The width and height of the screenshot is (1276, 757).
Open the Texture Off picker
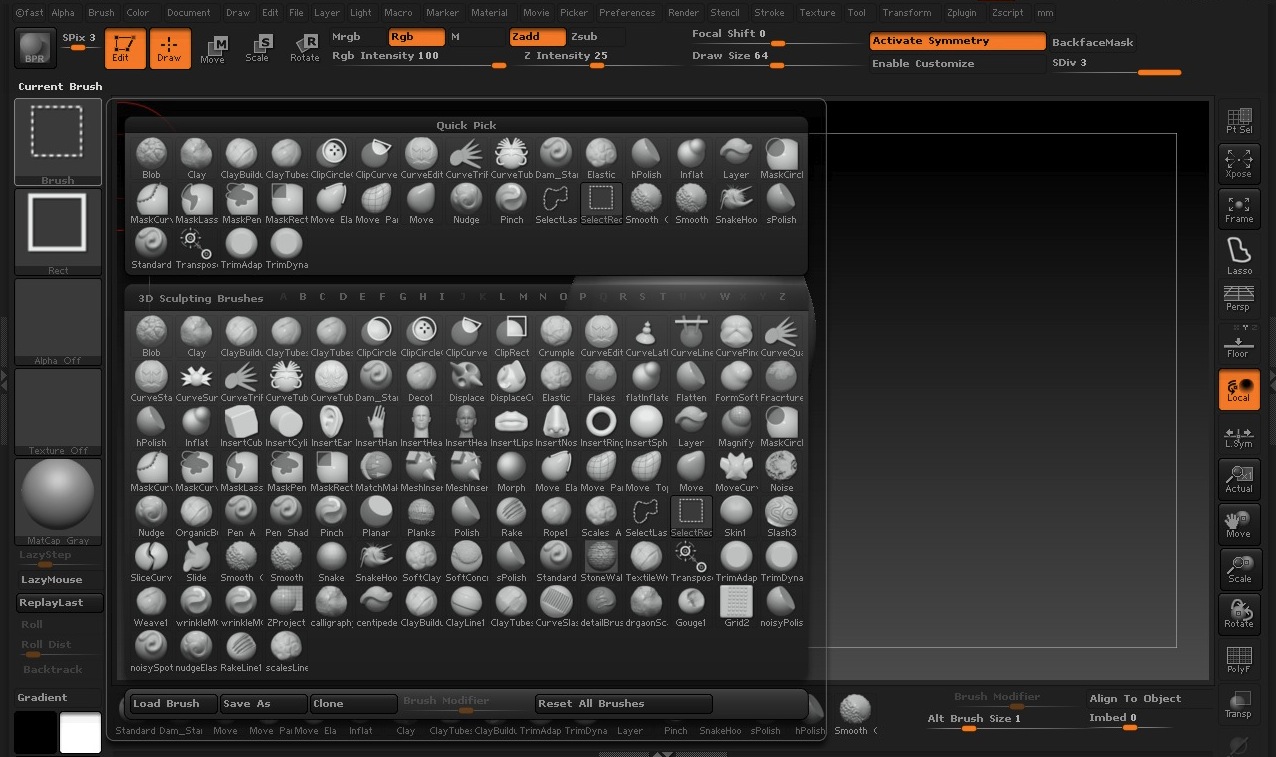pos(58,412)
